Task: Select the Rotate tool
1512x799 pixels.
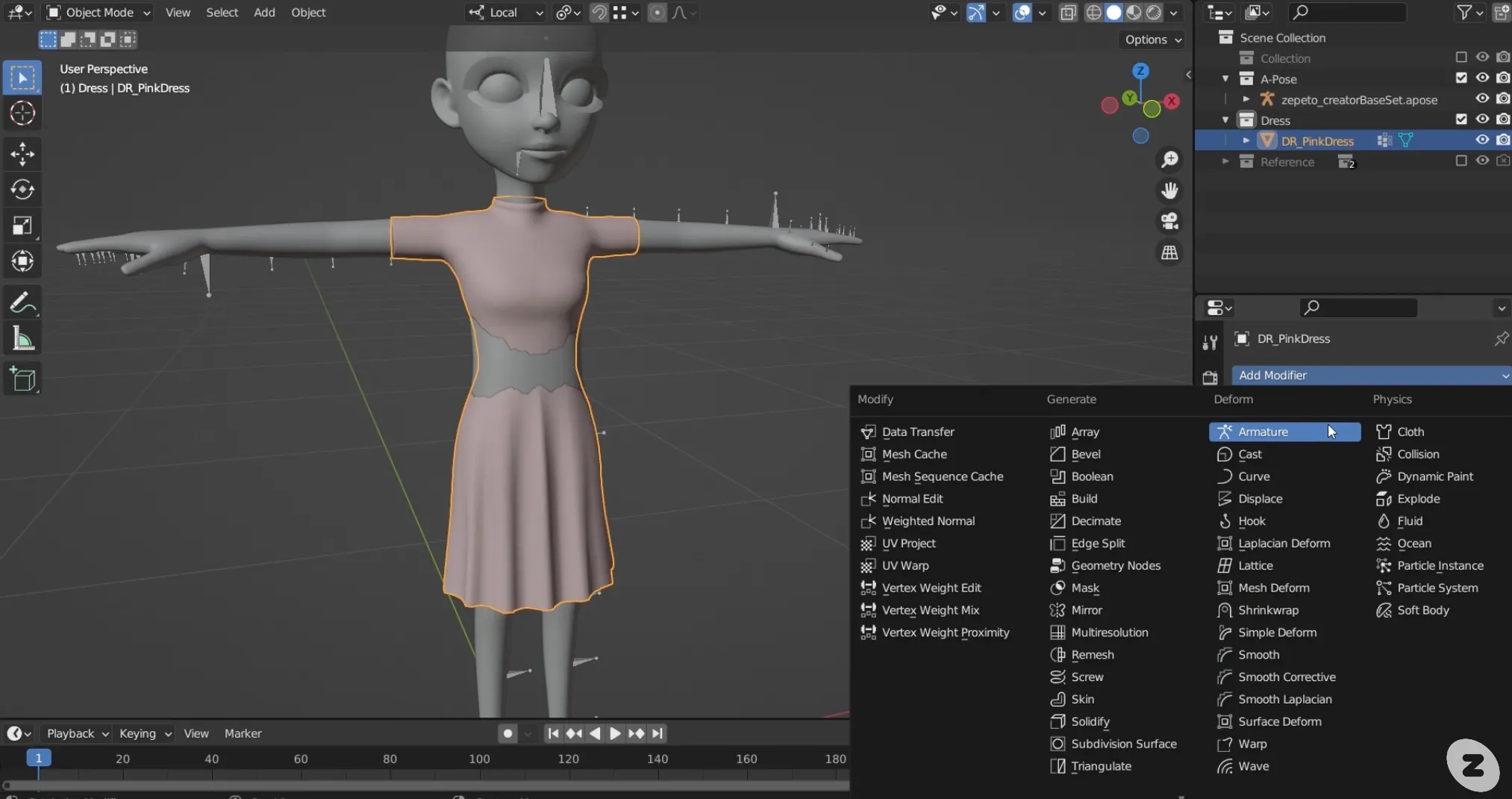Action: point(22,190)
